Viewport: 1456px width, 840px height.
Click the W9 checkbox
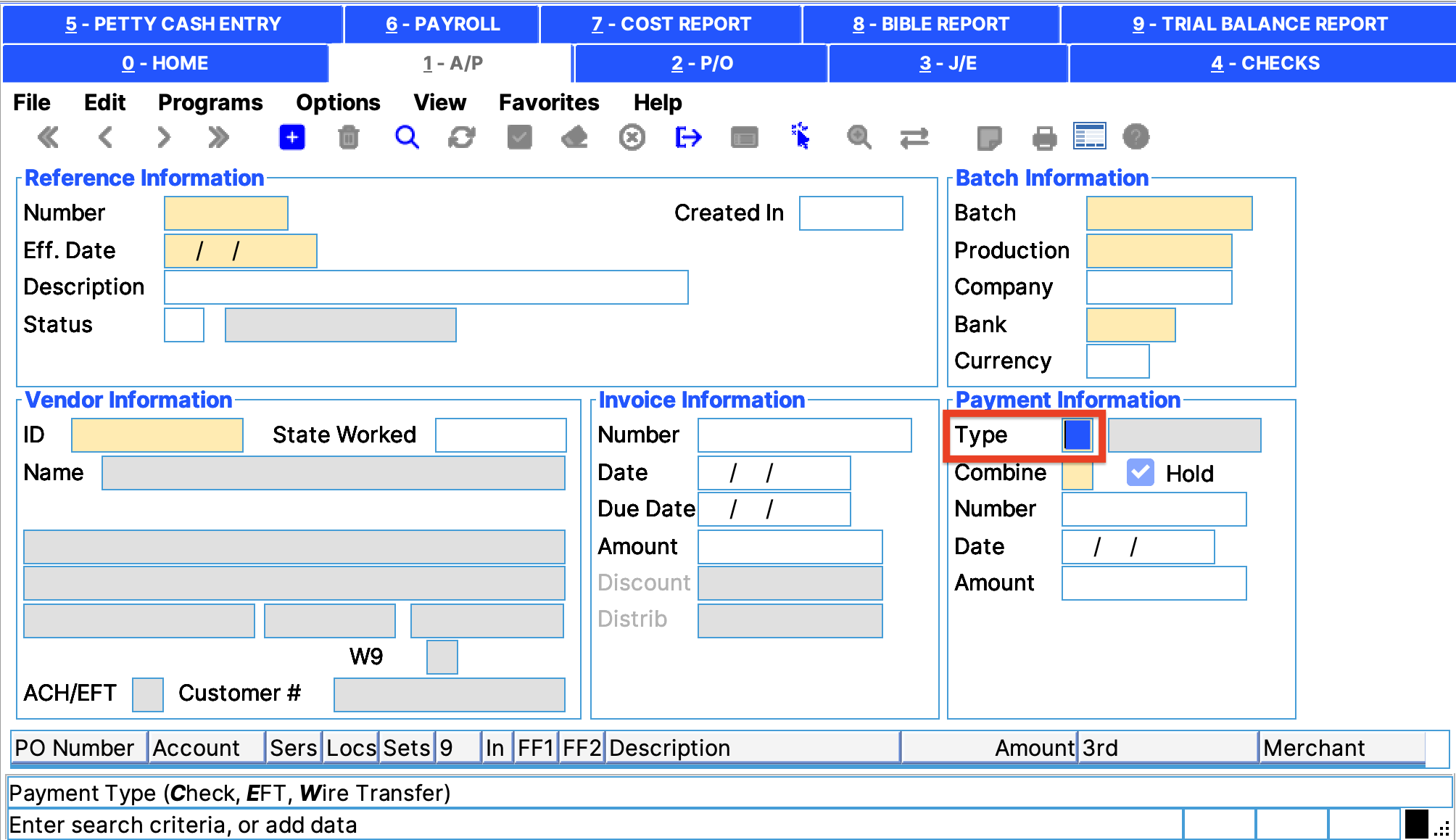[x=442, y=657]
